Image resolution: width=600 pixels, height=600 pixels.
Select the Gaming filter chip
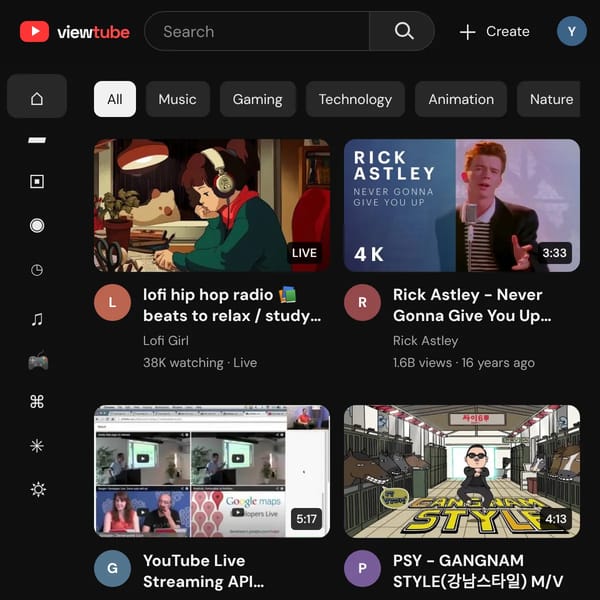258,99
